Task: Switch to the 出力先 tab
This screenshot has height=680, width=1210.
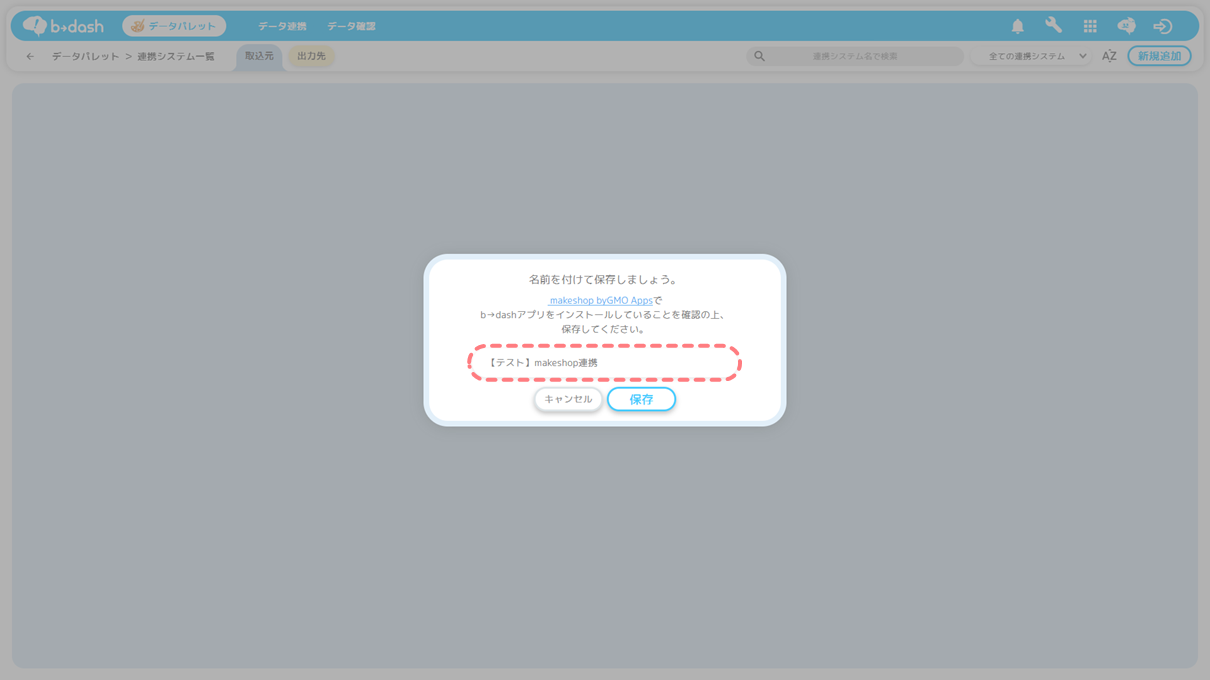Action: point(311,56)
